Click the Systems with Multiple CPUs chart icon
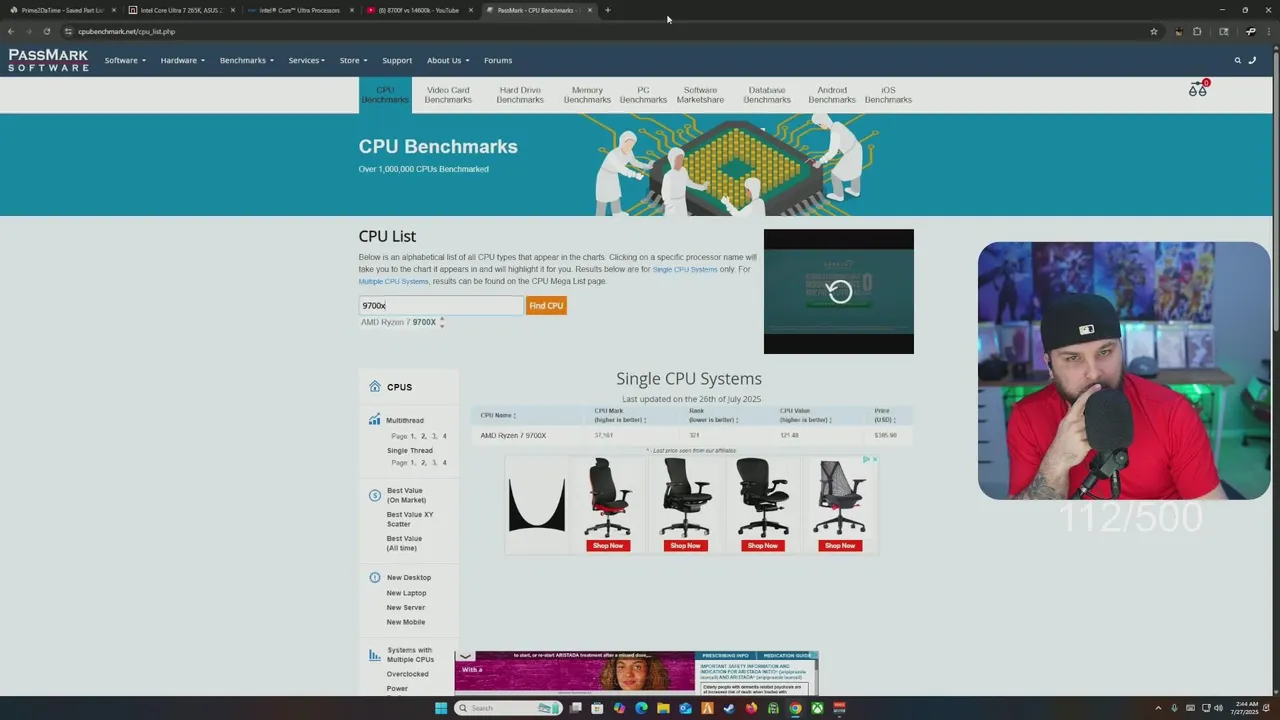 point(375,655)
